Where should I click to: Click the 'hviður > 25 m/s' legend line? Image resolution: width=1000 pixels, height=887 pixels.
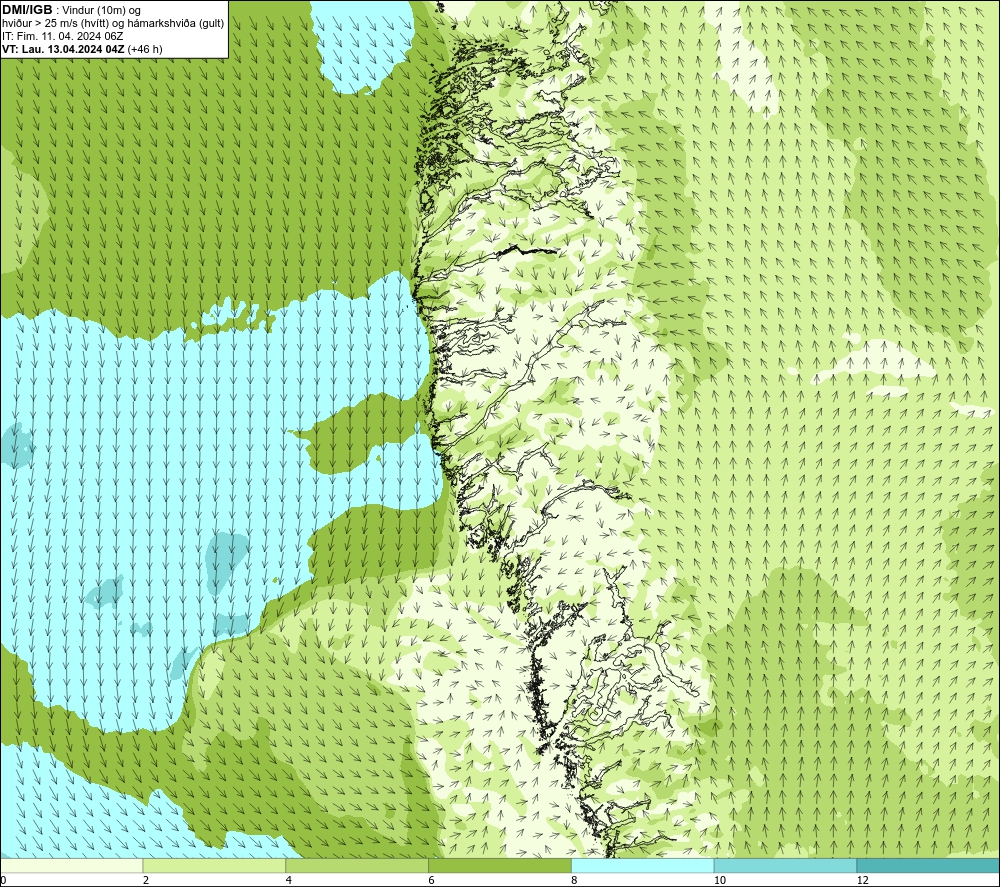click(113, 23)
